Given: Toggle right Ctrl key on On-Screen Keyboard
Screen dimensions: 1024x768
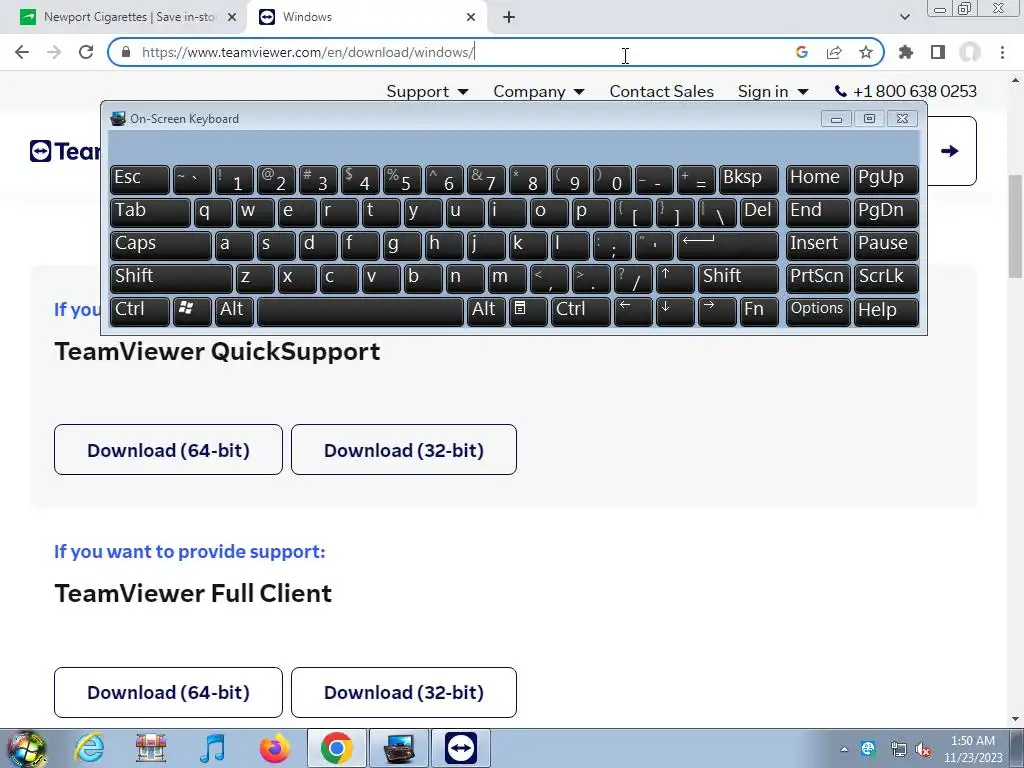Looking at the screenshot, I should (581, 311).
